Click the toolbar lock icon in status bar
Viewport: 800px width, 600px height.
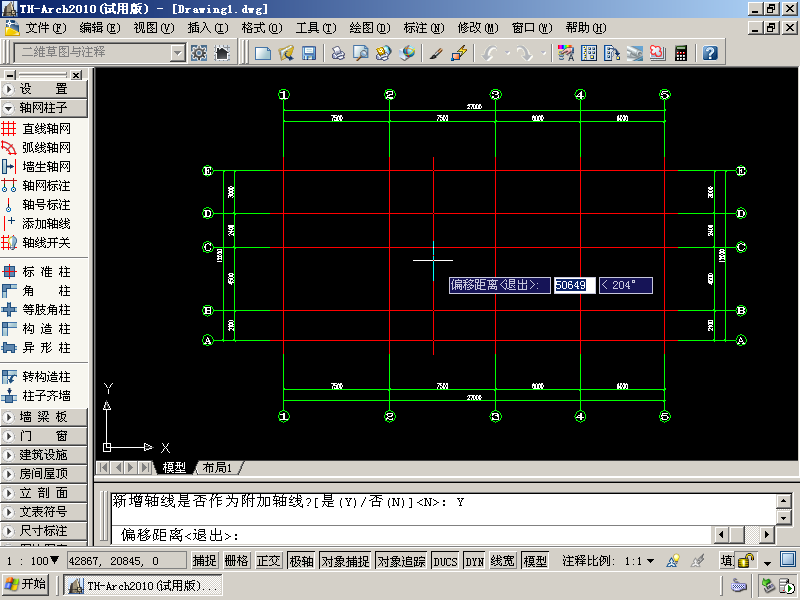[x=746, y=561]
